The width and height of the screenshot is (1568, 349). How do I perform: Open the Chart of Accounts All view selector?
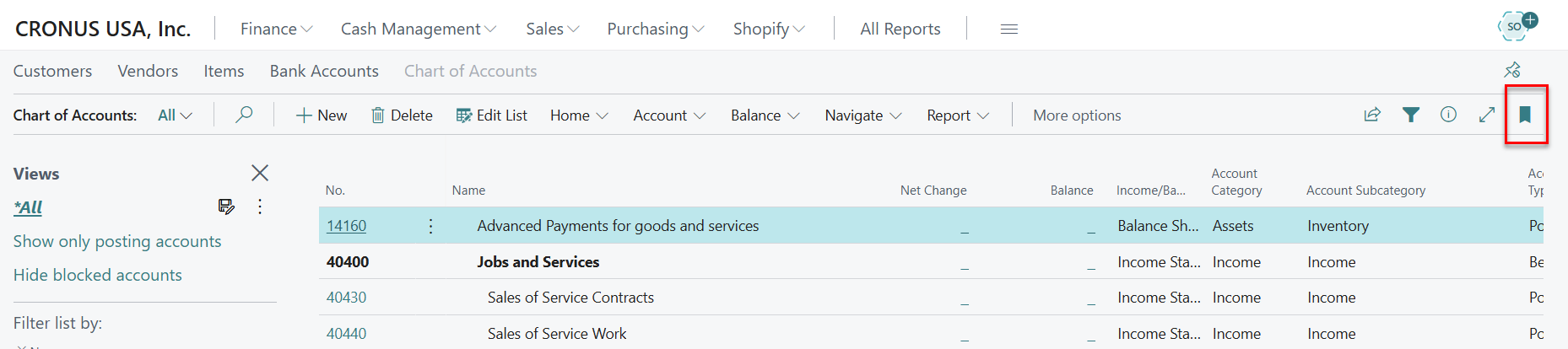175,115
